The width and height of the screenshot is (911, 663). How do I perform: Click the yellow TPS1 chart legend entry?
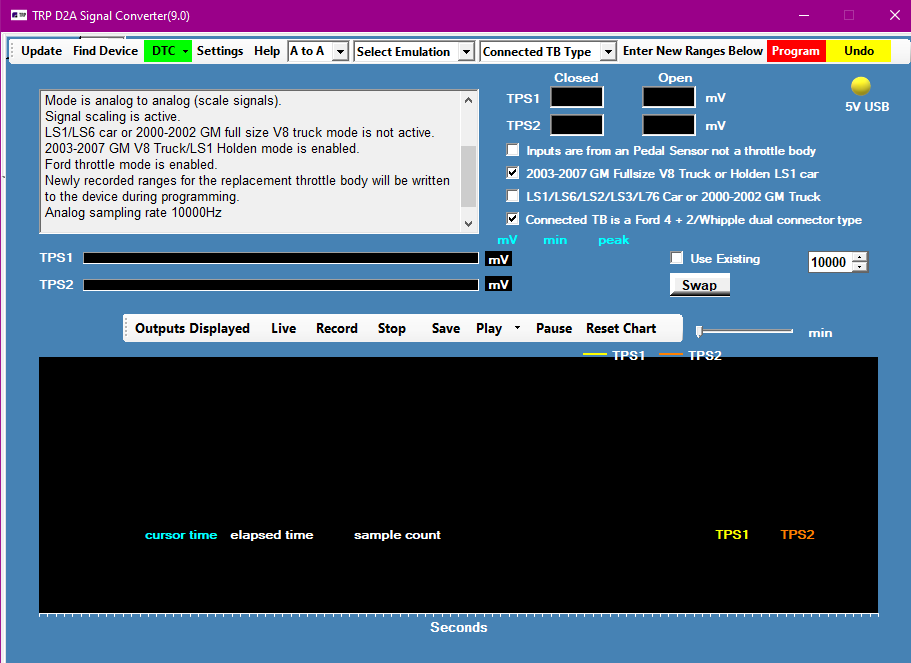click(614, 355)
